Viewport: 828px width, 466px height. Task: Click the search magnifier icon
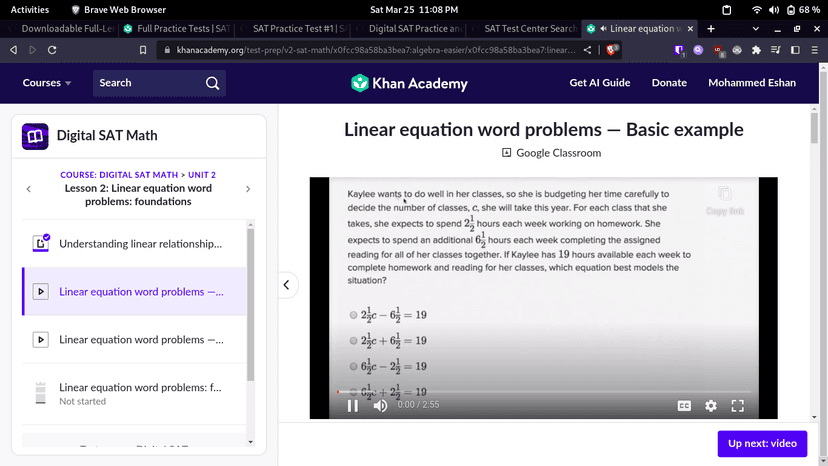coord(212,83)
